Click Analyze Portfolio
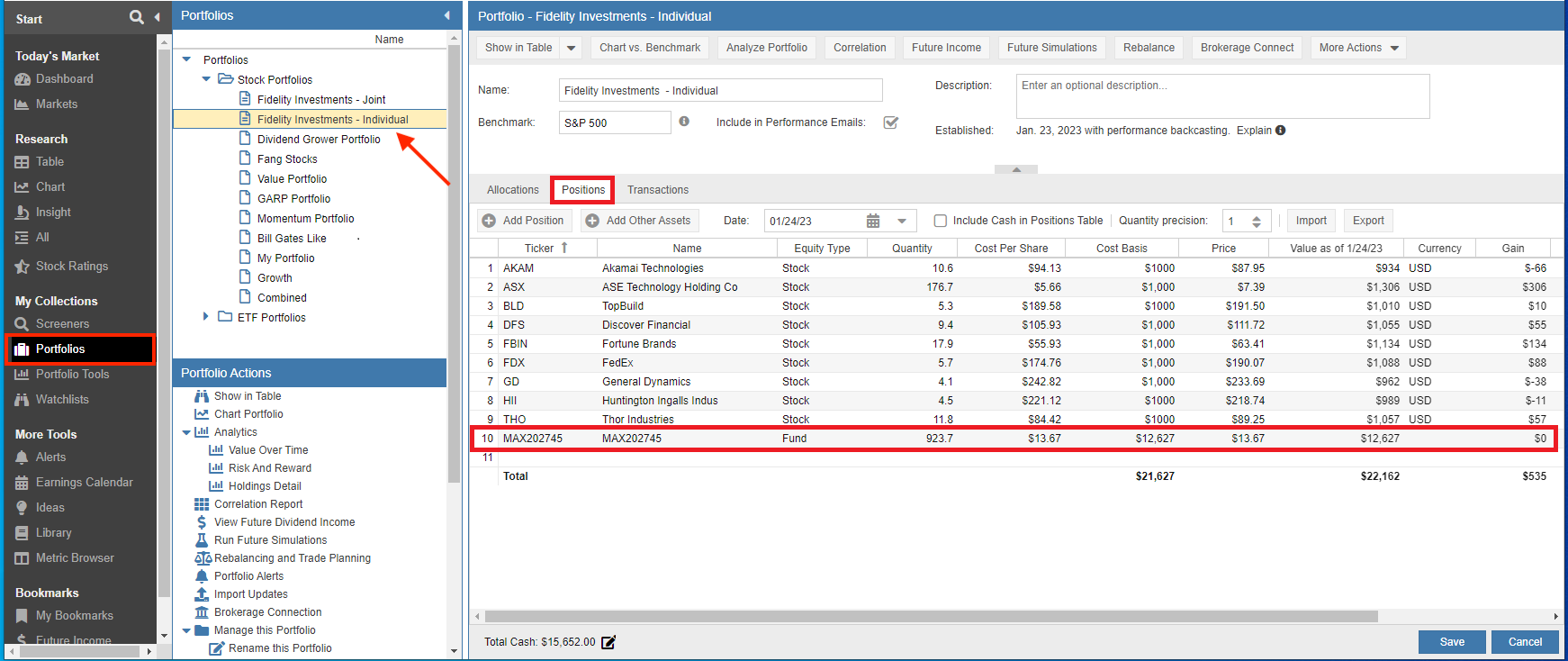This screenshot has width=1568, height=661. click(x=767, y=48)
